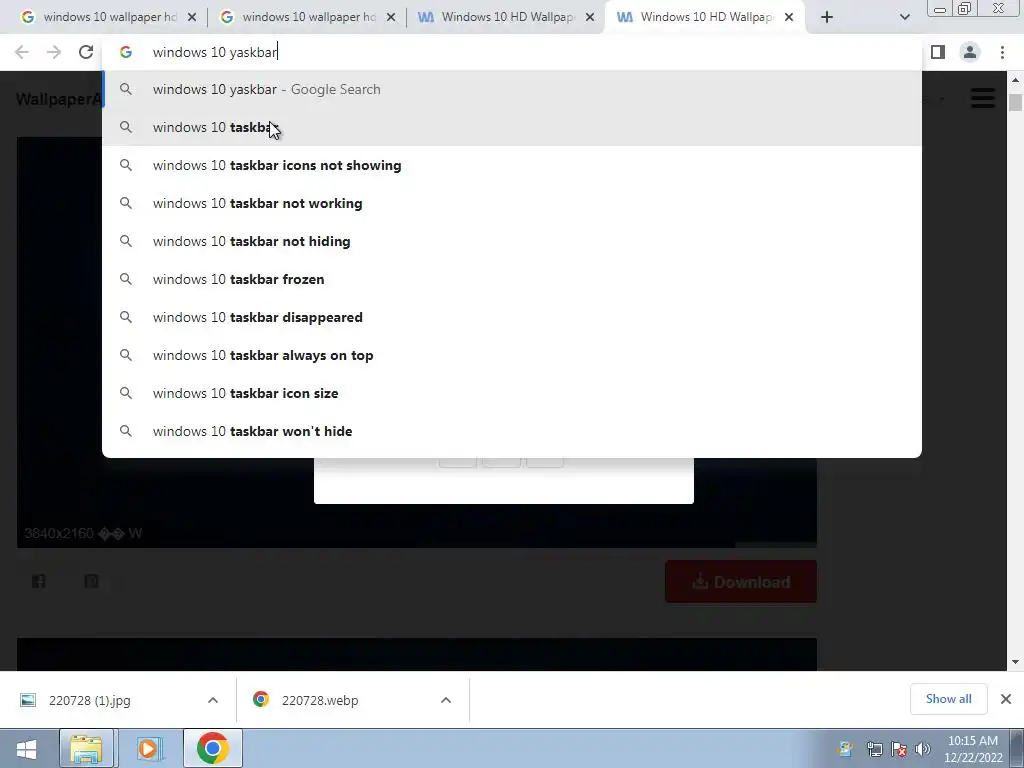Reload the page with the refresh icon
This screenshot has width=1024, height=768.
click(x=86, y=52)
